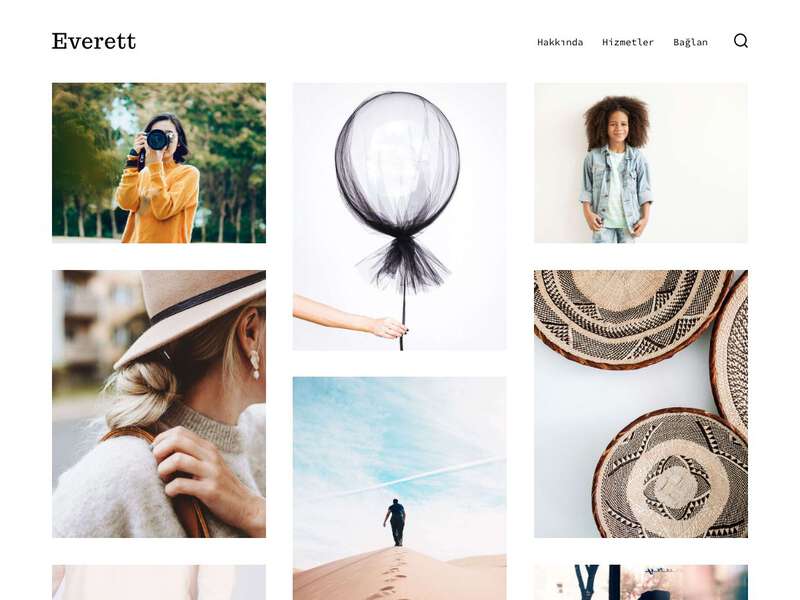
Task: Open the partially visible bottom-left pale image
Action: (x=159, y=582)
